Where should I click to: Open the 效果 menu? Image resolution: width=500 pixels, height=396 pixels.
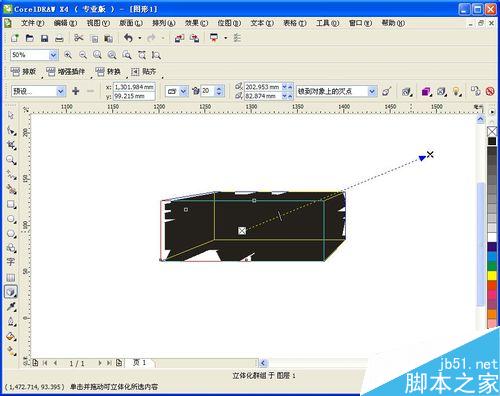click(x=196, y=23)
